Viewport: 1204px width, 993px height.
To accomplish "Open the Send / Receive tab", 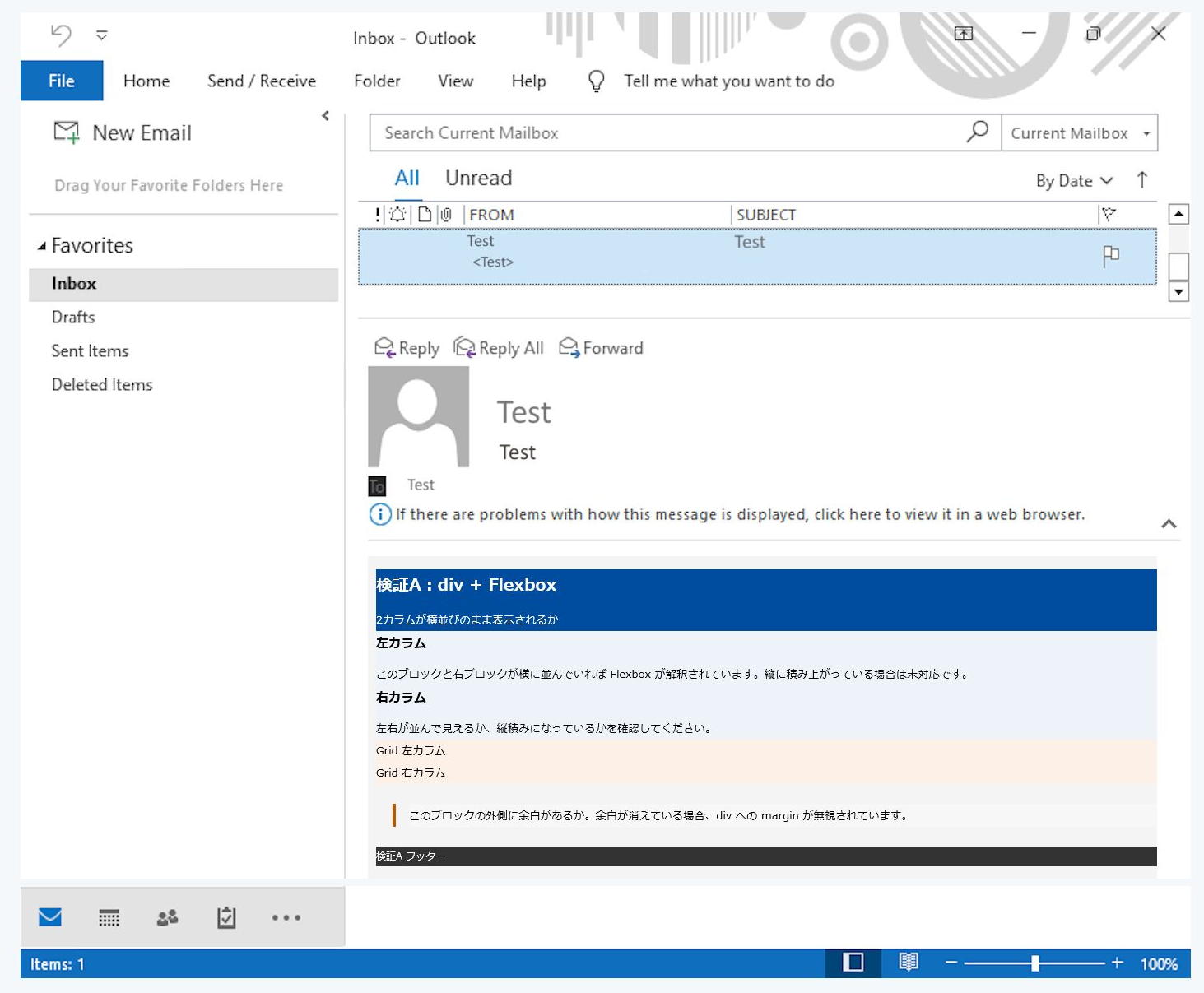I will coord(262,81).
